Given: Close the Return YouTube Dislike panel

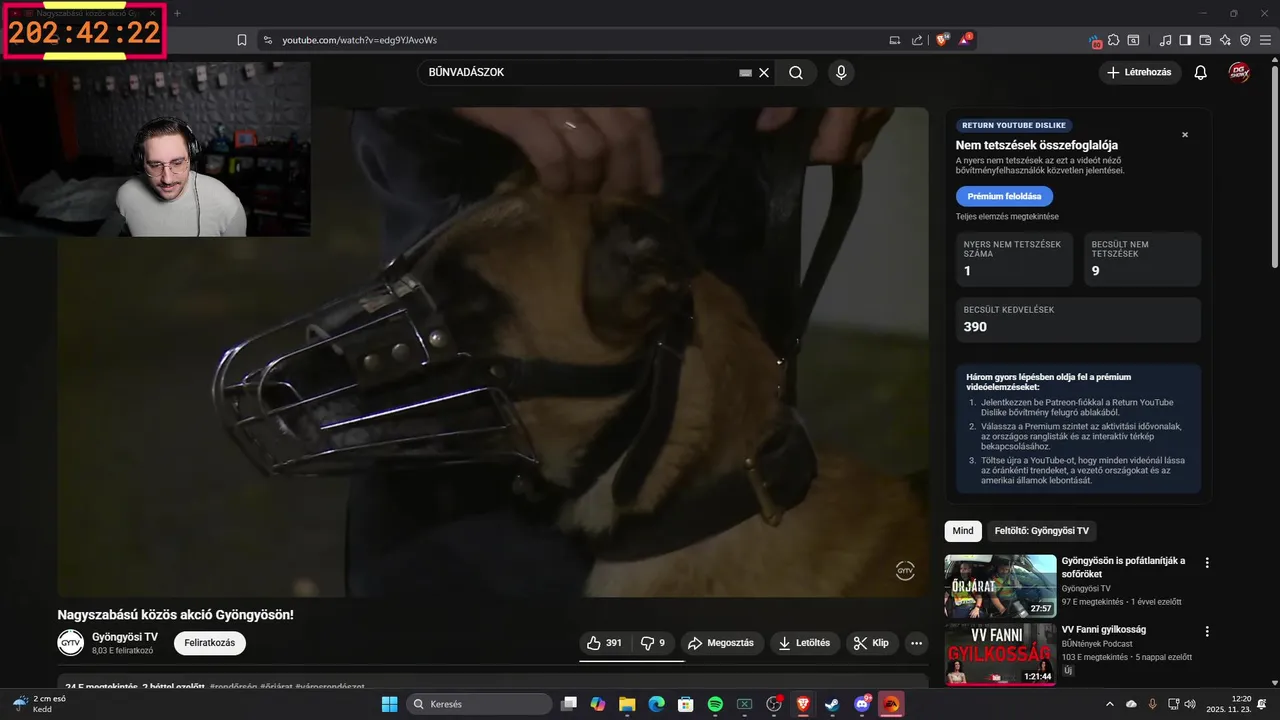Looking at the screenshot, I should (1185, 135).
